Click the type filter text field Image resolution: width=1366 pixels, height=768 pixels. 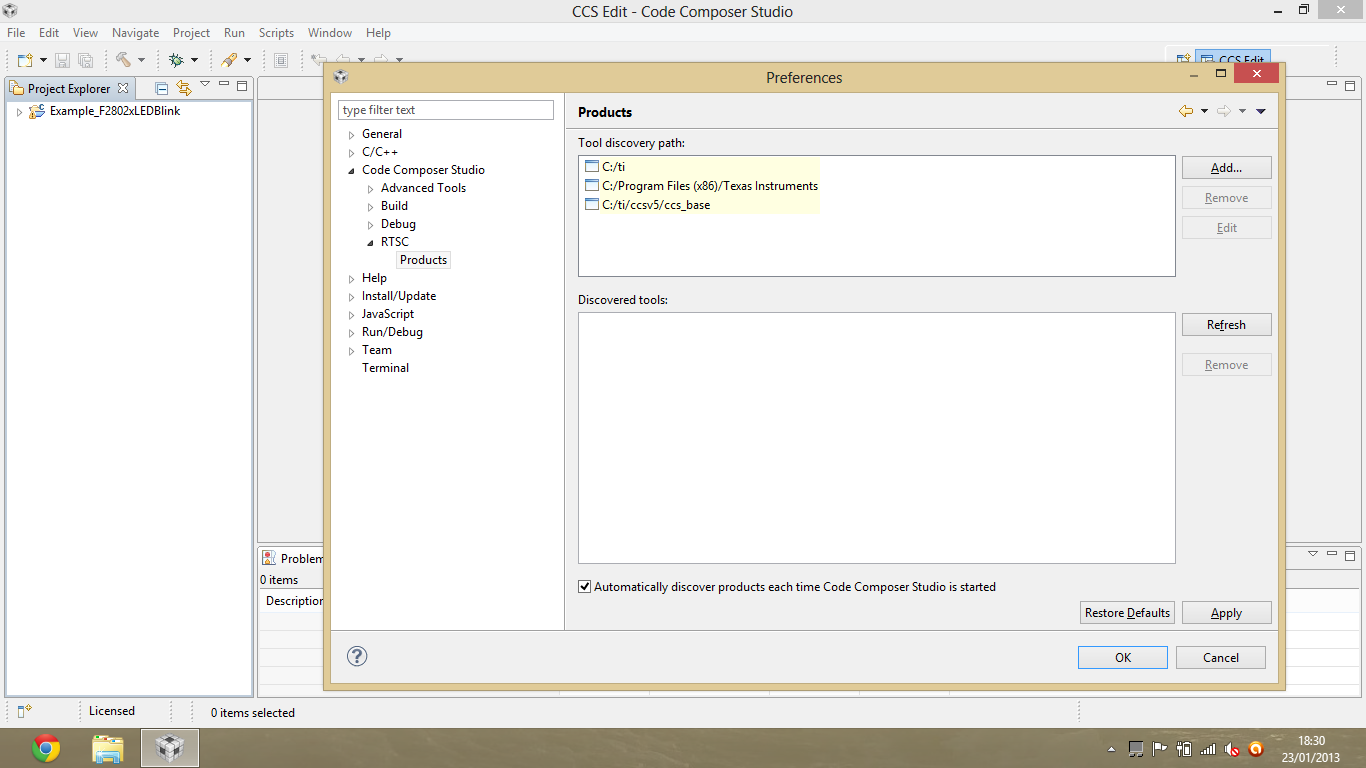(x=445, y=110)
